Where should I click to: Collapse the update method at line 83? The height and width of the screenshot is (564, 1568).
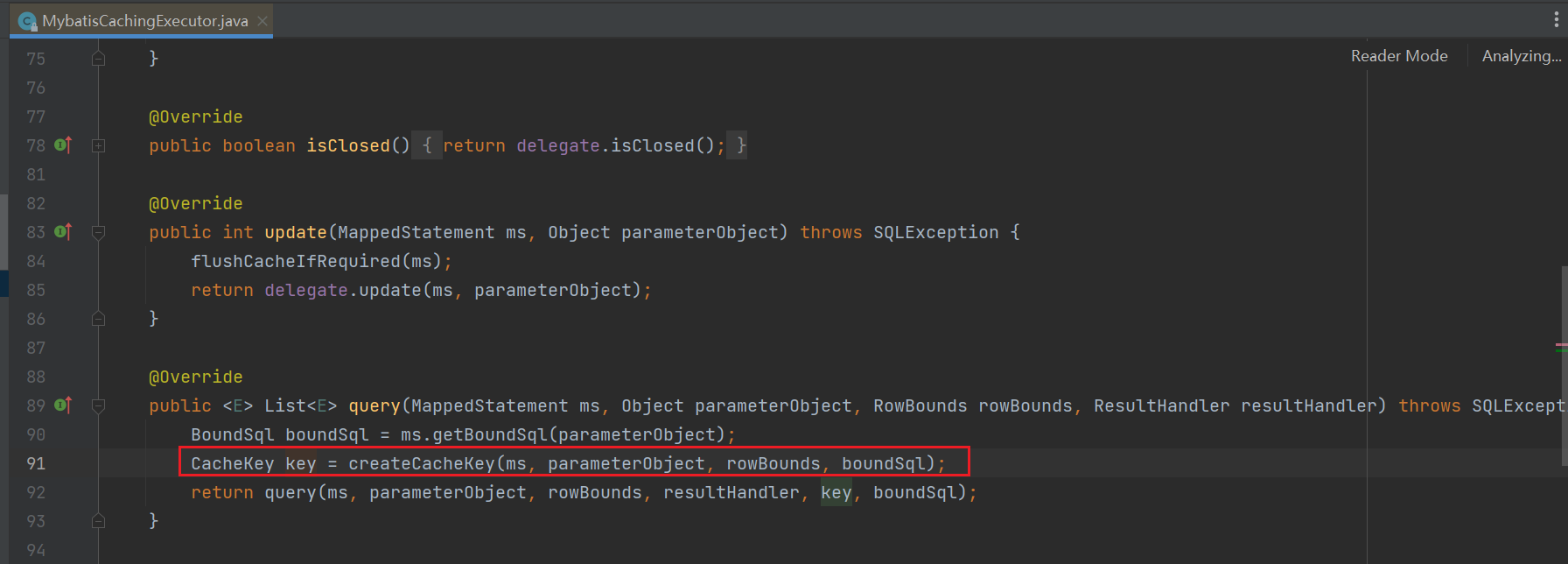click(x=98, y=232)
